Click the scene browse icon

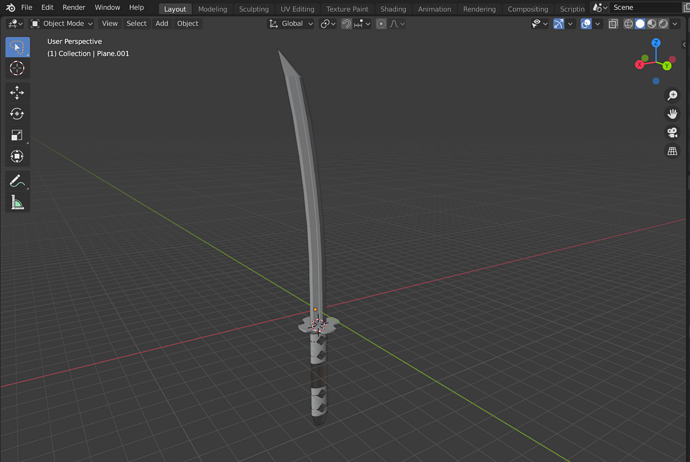(x=600, y=7)
